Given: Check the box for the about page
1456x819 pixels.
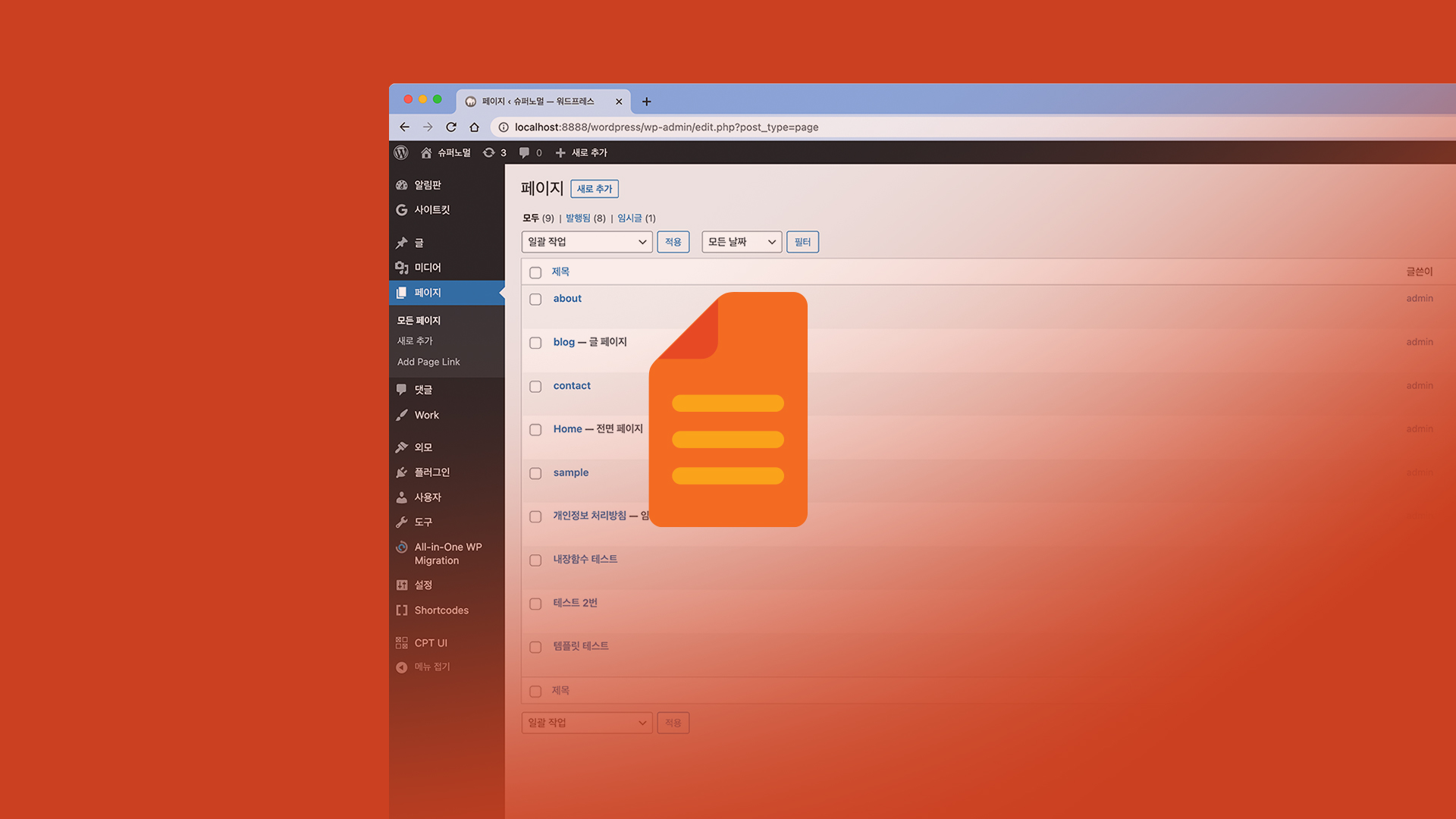Looking at the screenshot, I should click(x=535, y=300).
